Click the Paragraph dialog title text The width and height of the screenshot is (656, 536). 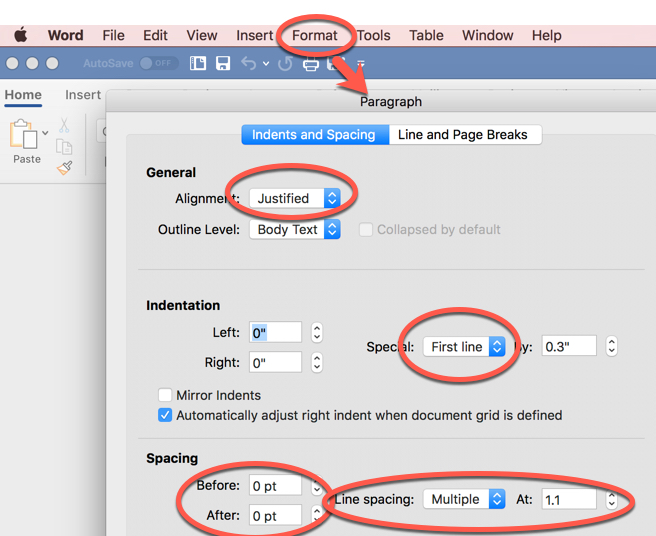[391, 102]
